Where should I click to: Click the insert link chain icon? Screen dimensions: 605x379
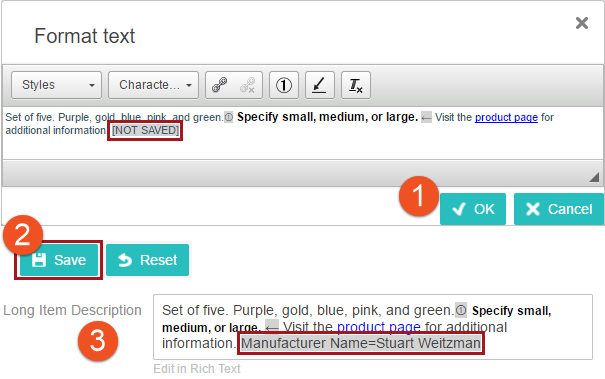coord(220,85)
